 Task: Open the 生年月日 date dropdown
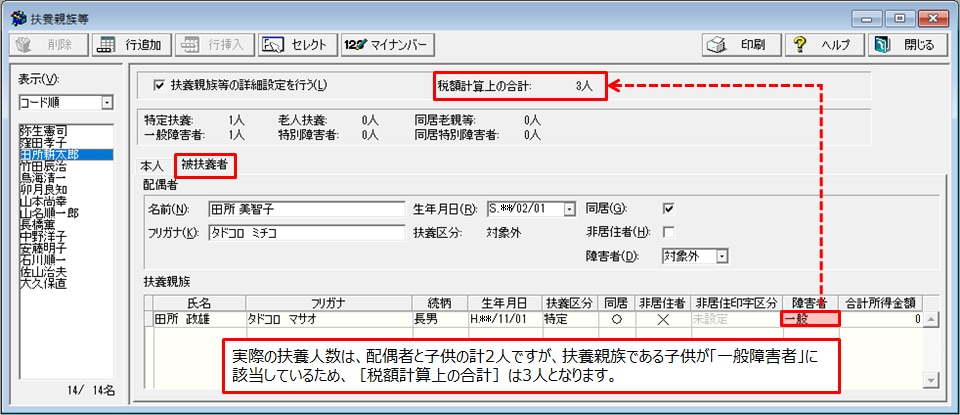[x=570, y=209]
